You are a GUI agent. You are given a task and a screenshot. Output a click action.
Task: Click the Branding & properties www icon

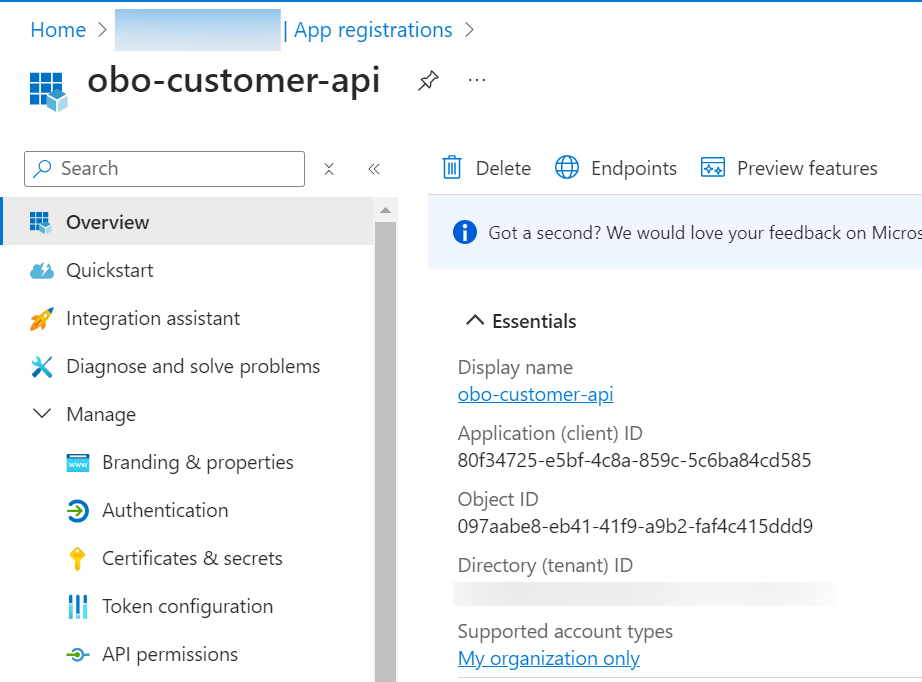tap(78, 463)
